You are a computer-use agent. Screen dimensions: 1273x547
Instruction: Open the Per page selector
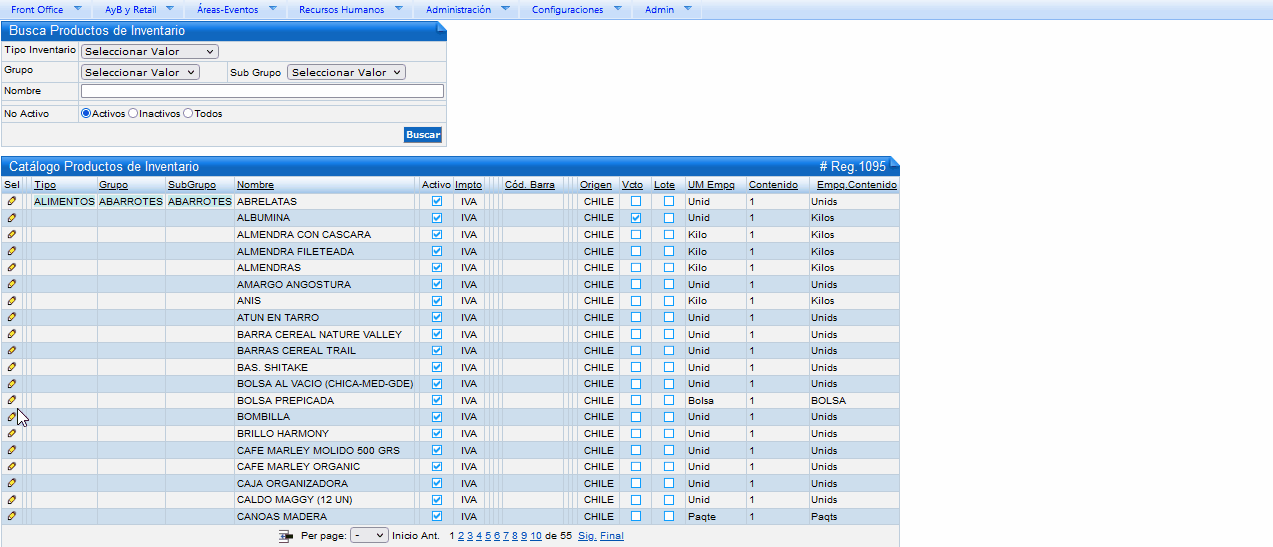point(369,536)
